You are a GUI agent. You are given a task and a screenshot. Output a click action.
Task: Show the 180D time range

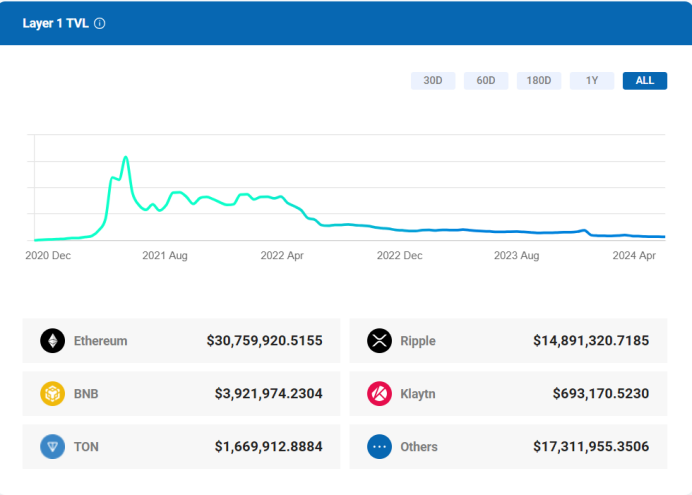coord(539,81)
